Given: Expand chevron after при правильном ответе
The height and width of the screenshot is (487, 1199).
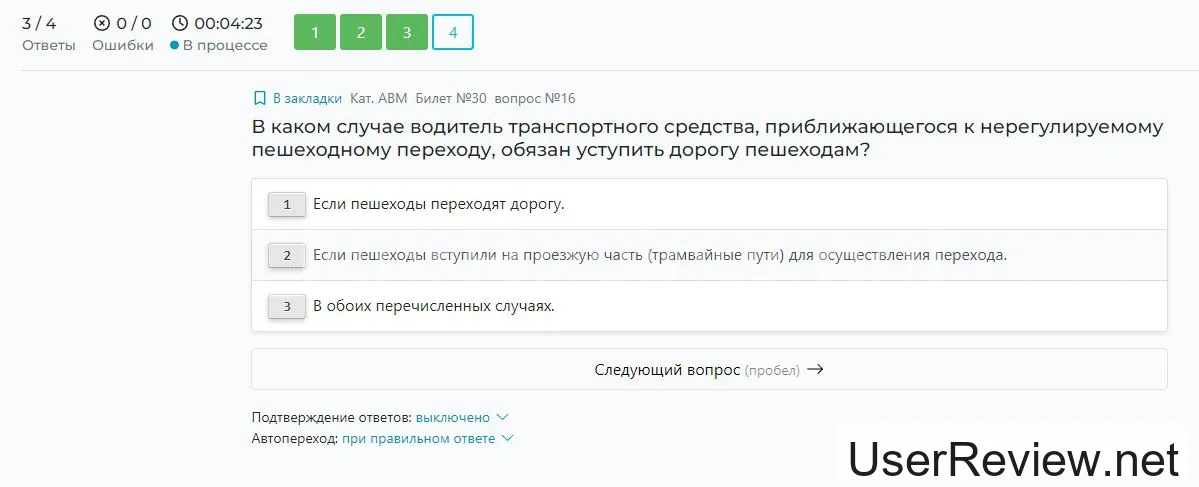Looking at the screenshot, I should tap(507, 439).
